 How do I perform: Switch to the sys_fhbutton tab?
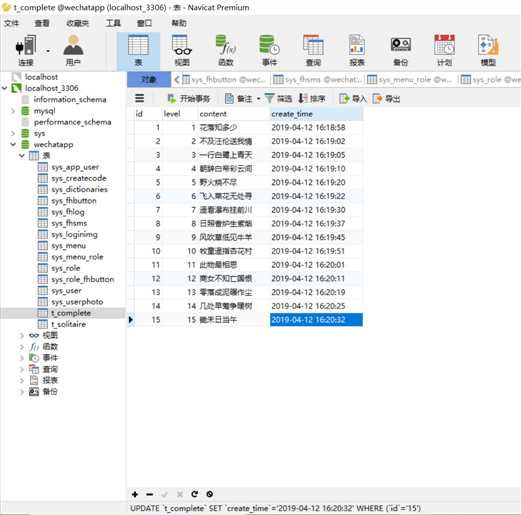(x=225, y=80)
